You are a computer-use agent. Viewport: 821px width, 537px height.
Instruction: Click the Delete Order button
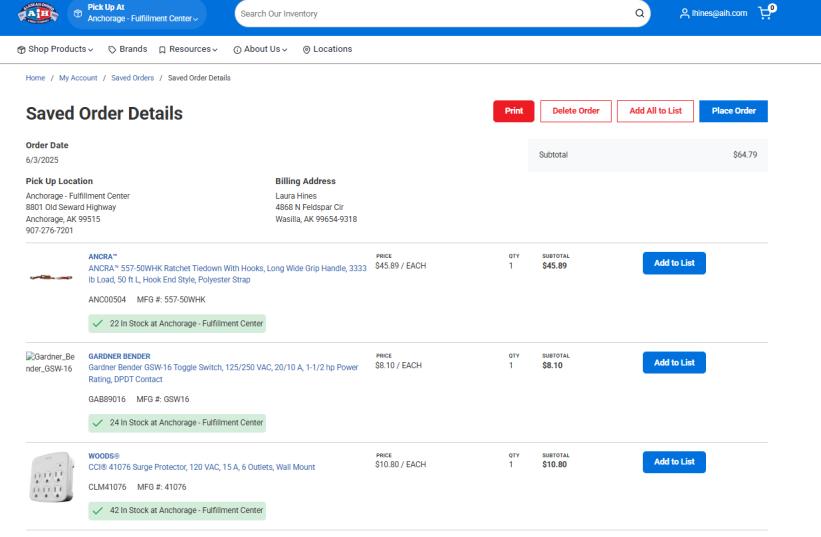point(575,111)
